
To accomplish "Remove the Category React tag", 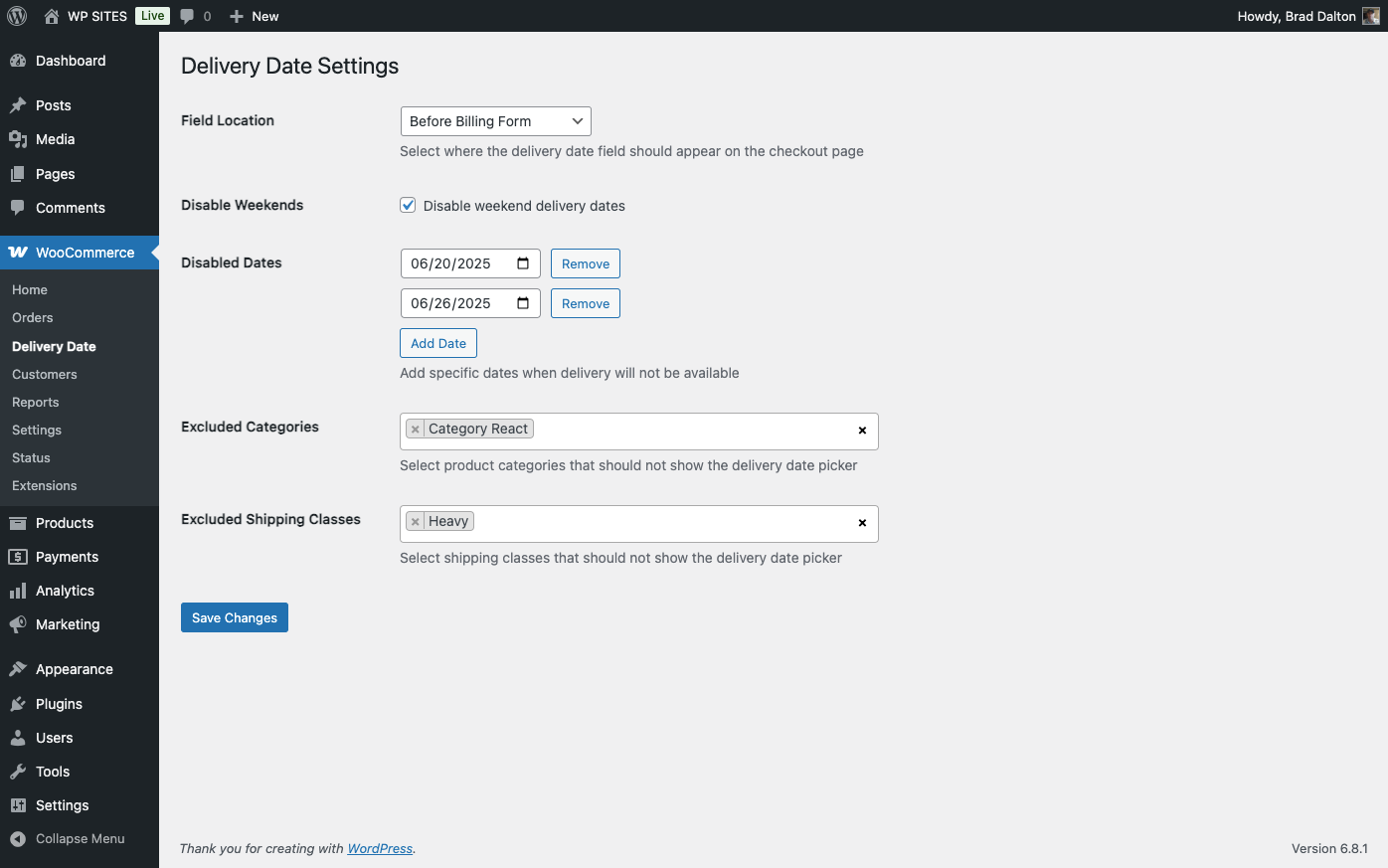I will pos(416,430).
